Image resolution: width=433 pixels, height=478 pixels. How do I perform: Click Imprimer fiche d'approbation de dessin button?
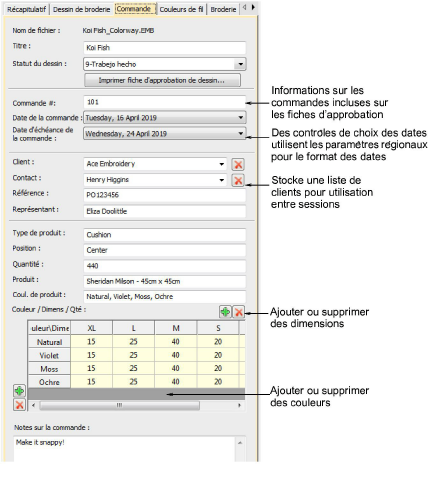(162, 80)
